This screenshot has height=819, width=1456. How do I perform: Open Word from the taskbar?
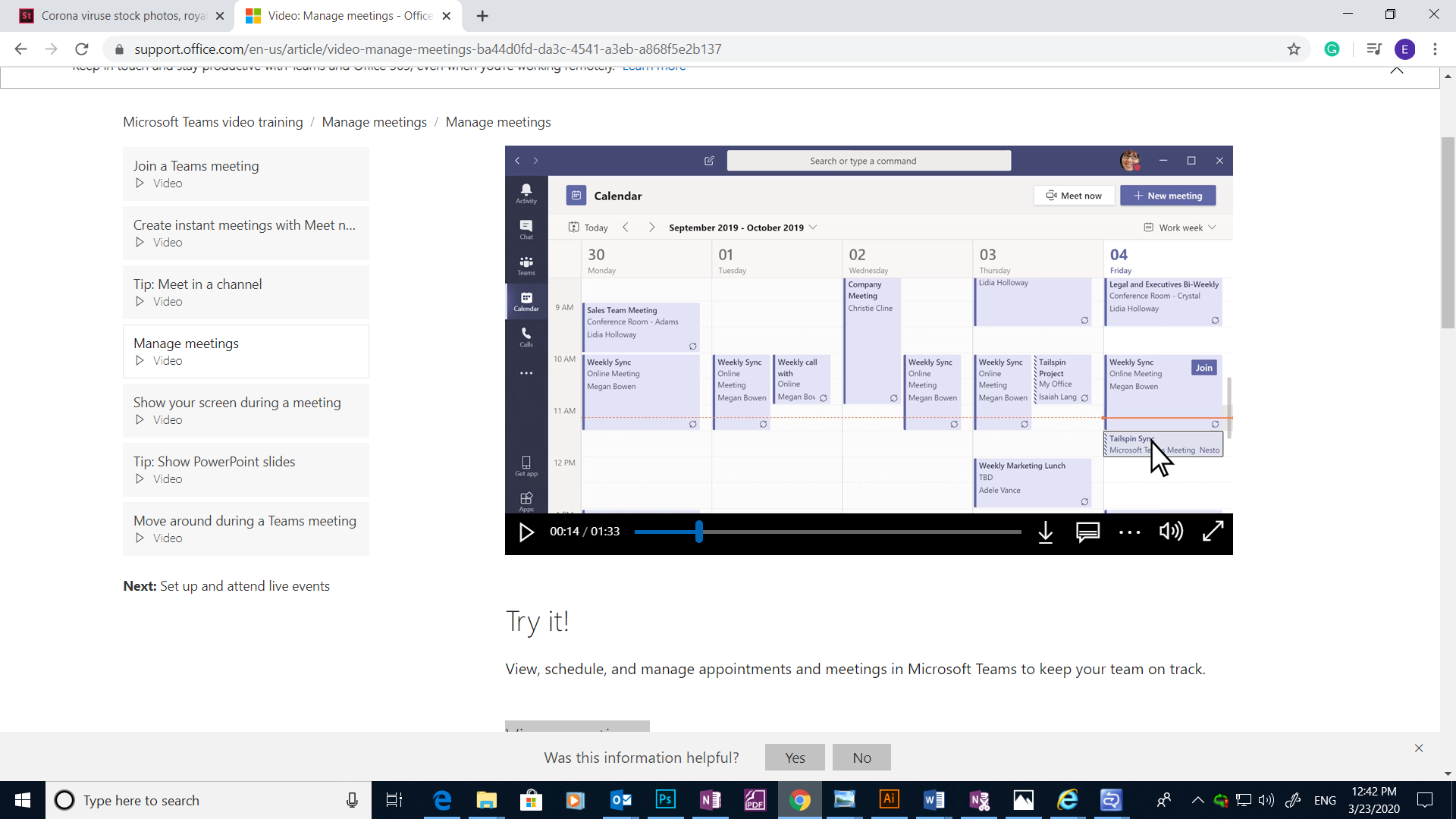point(934,800)
